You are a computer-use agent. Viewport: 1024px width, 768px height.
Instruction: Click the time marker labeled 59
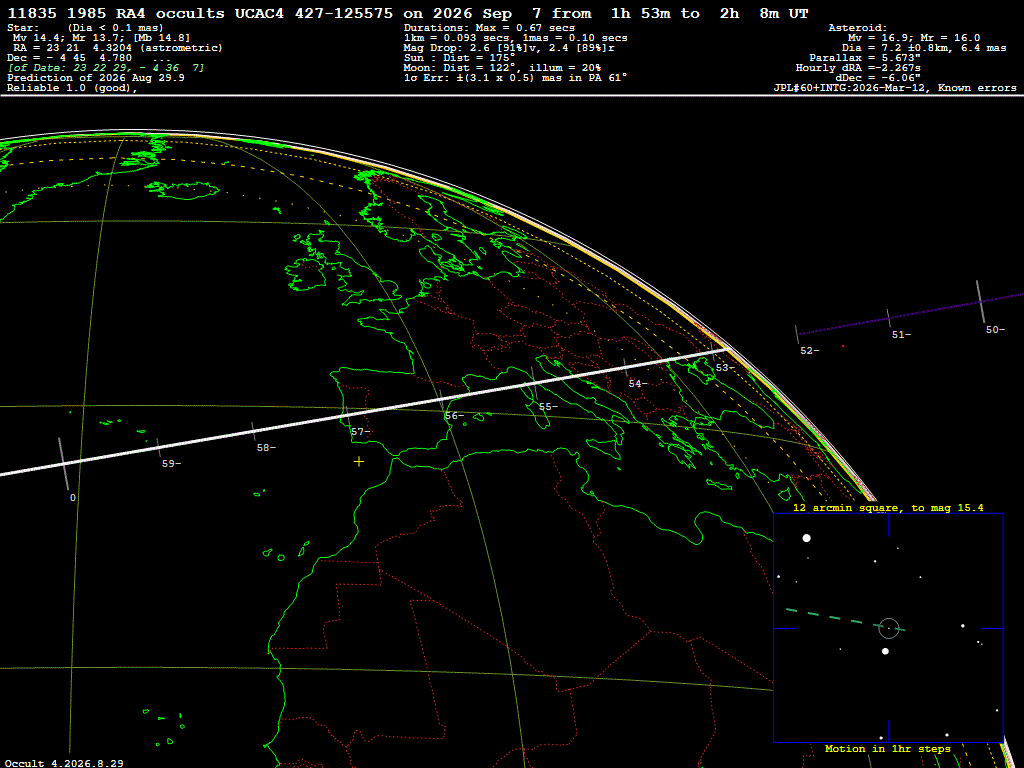[x=170, y=464]
